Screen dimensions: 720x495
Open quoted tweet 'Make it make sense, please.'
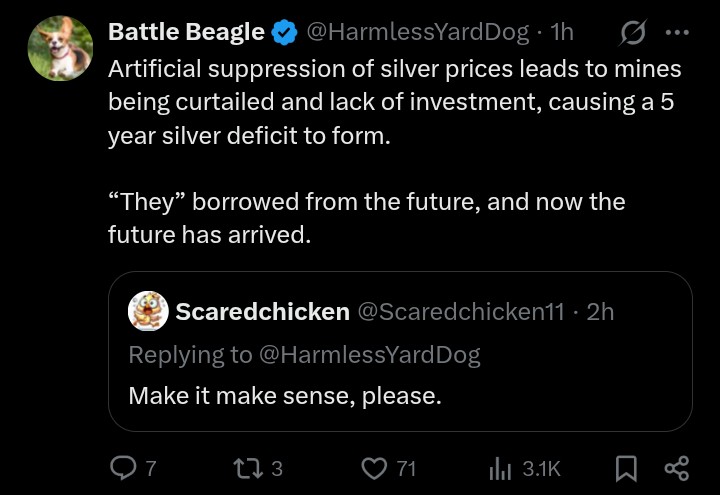[x=285, y=395]
